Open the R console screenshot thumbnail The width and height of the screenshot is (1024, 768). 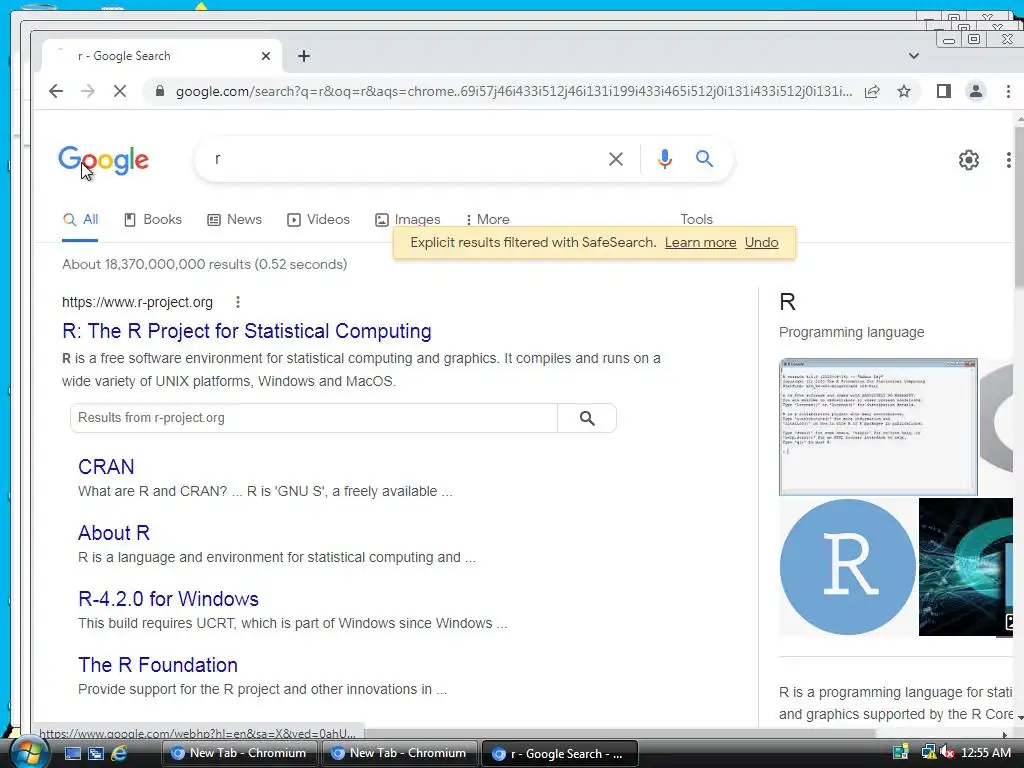pyautogui.click(x=878, y=427)
